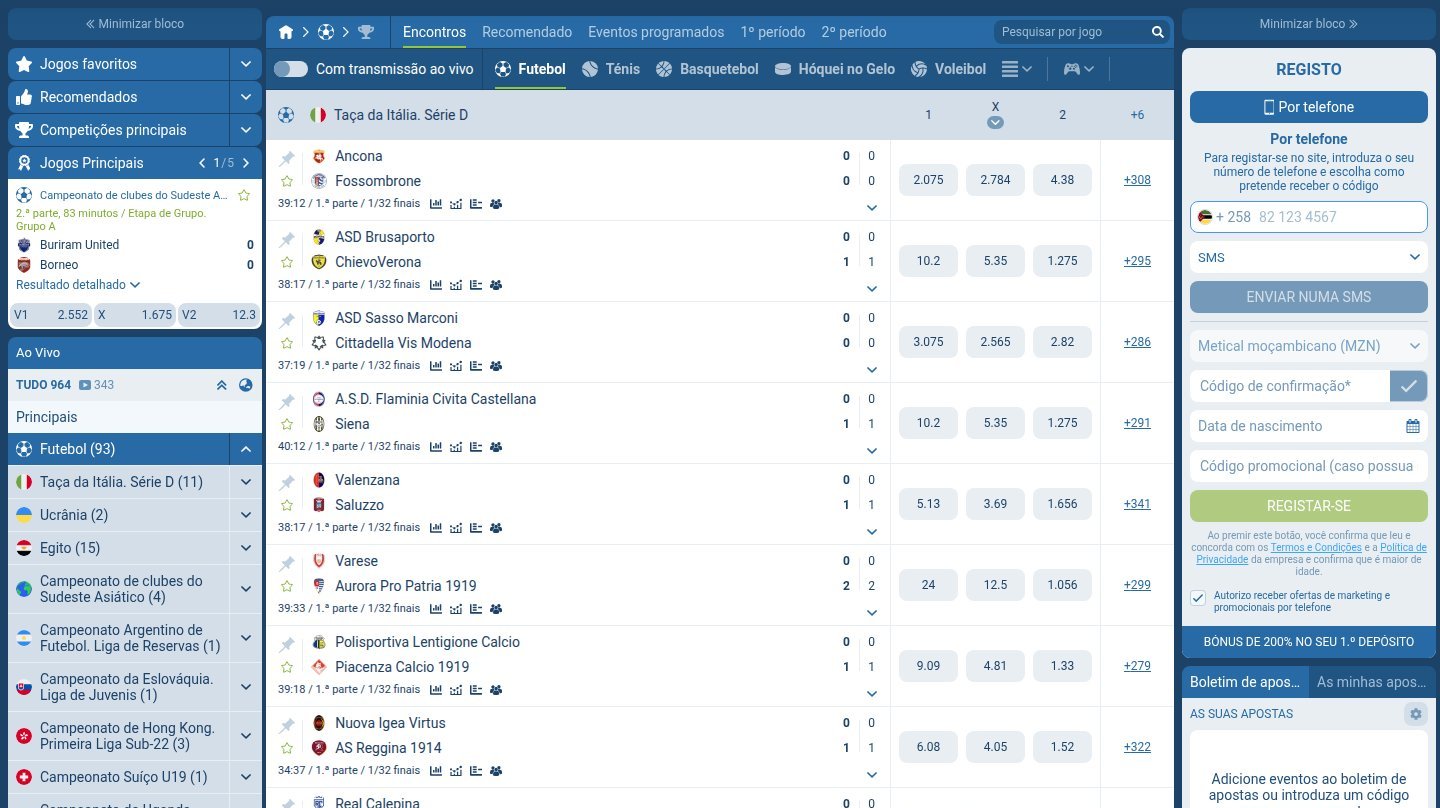Go to the home icon in breadcrumb
Viewport: 1440px width, 808px height.
[286, 32]
